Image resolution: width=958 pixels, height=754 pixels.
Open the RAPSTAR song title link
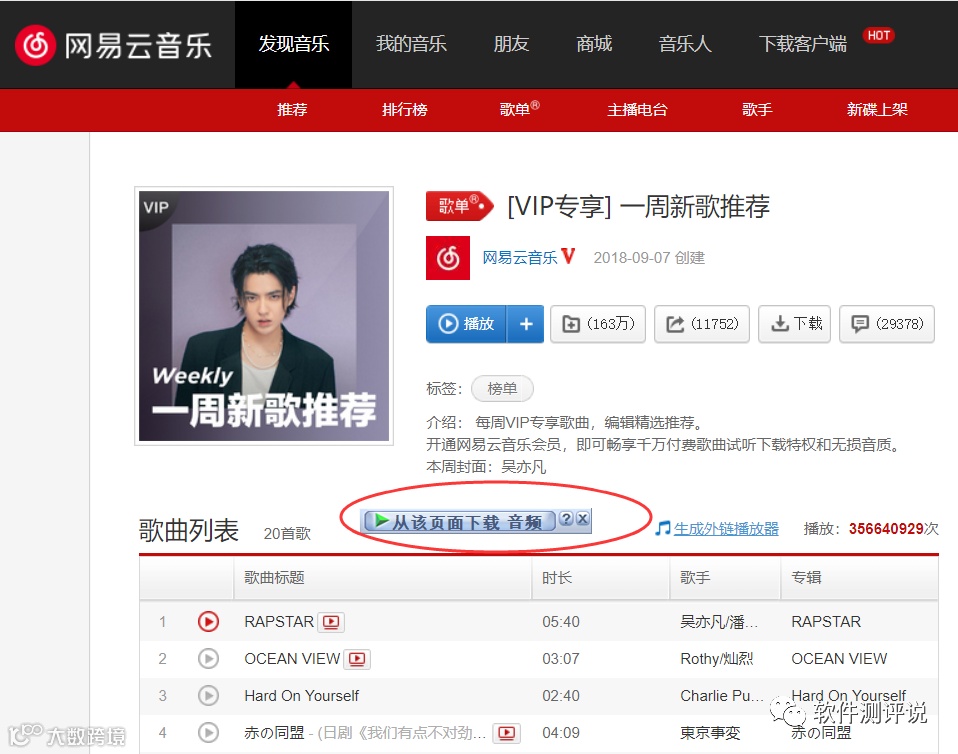tap(279, 622)
